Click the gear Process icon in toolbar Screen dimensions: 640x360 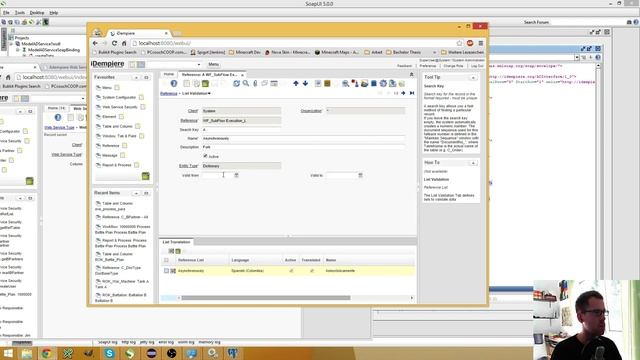[383, 84]
